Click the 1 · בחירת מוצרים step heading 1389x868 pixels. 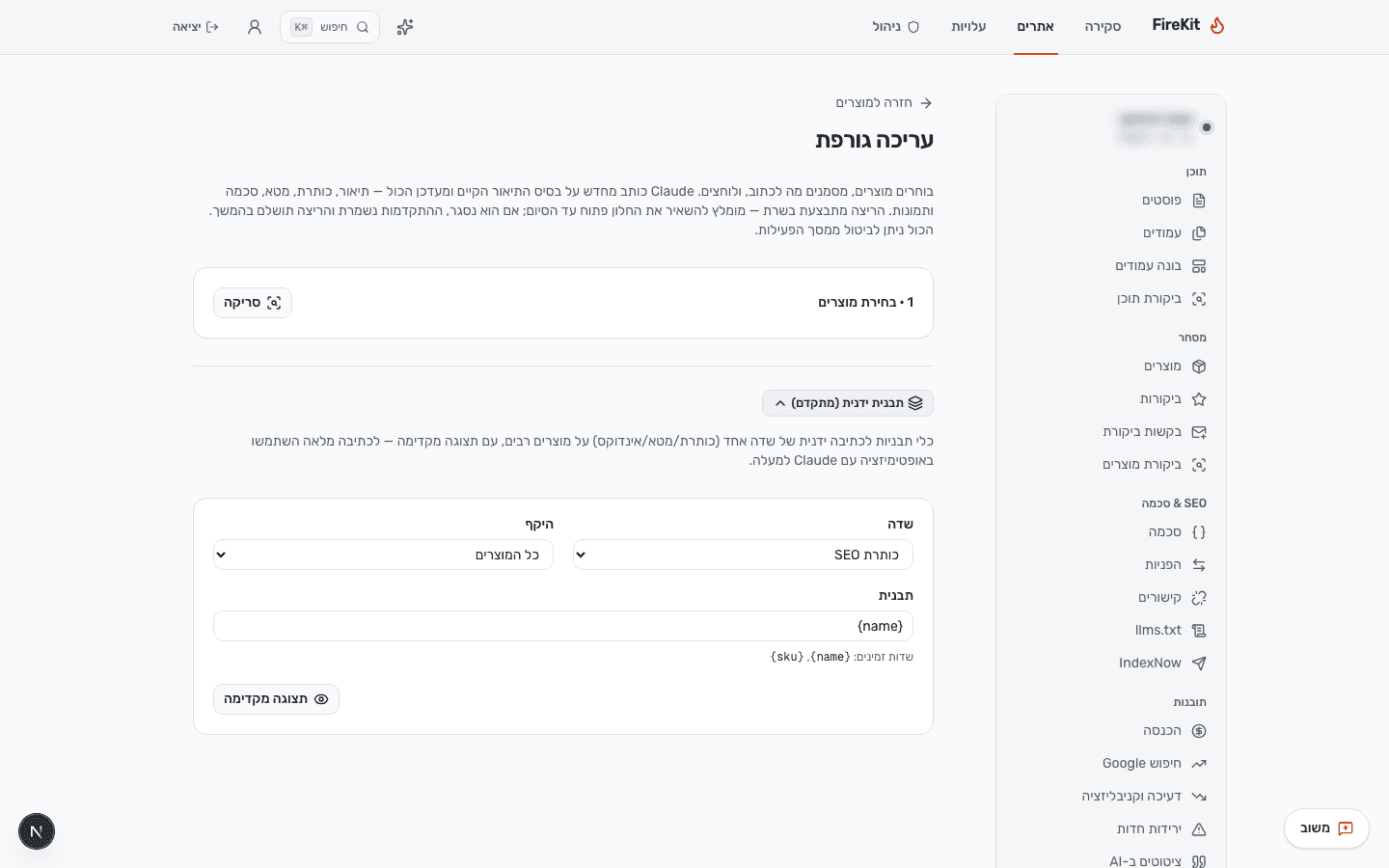pyautogui.click(x=865, y=303)
